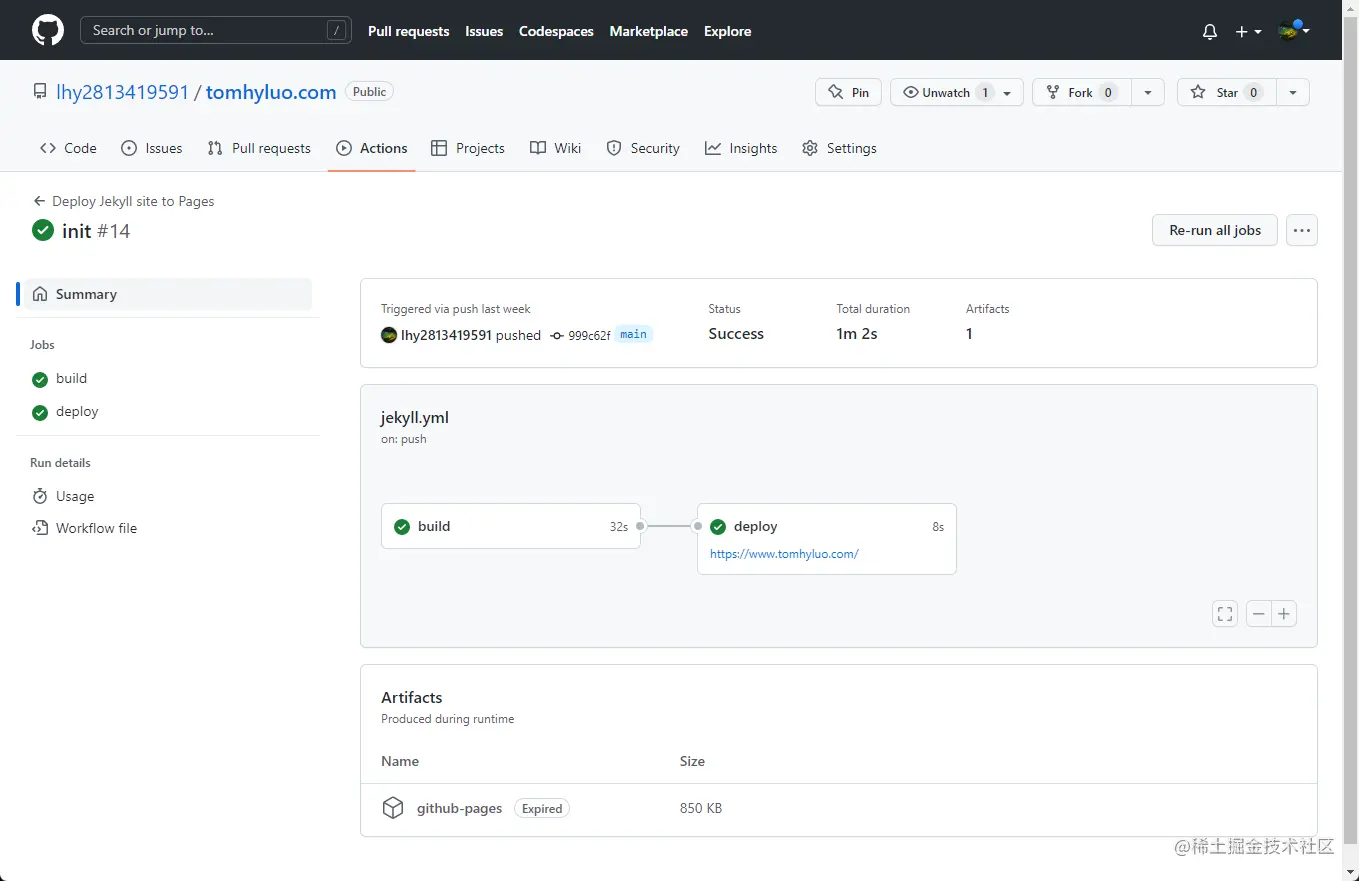Open commit 999c62f

[x=589, y=335]
